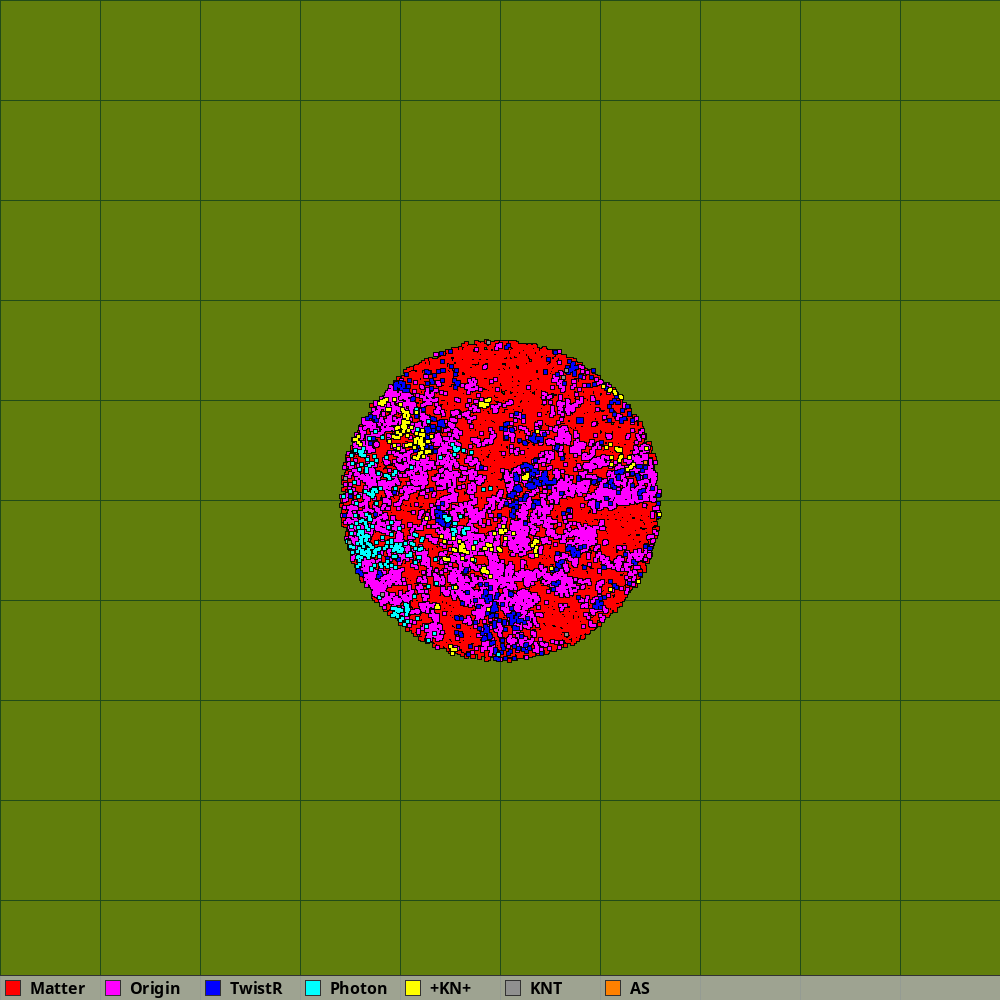Viewport: 1000px width, 1000px height.
Task: Select the Photon text label
Action: pyautogui.click(x=358, y=988)
